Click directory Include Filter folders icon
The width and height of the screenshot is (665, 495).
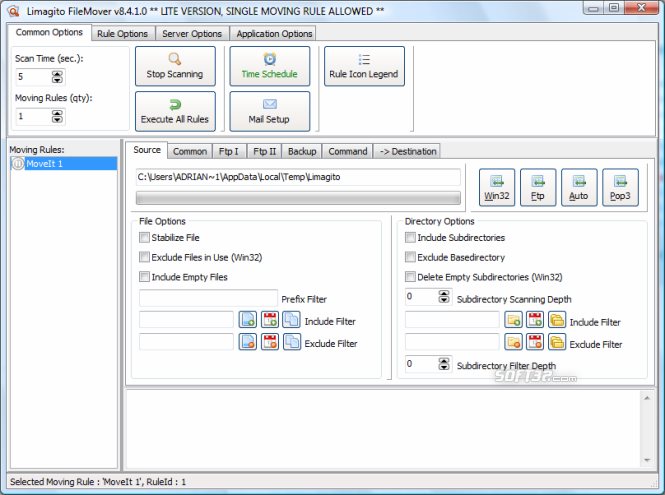click(x=557, y=320)
